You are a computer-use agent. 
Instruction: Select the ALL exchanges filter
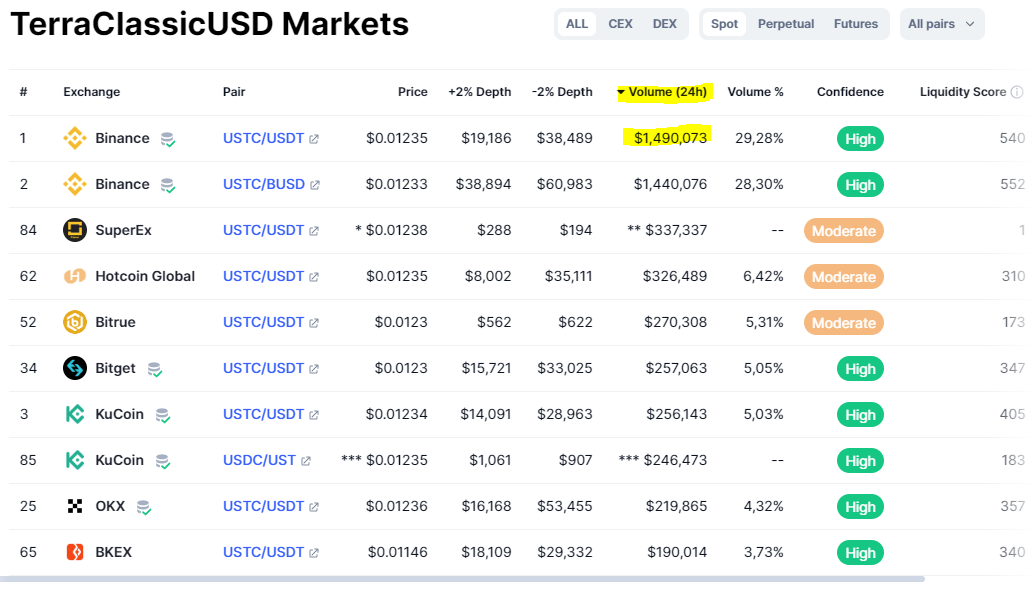click(577, 24)
